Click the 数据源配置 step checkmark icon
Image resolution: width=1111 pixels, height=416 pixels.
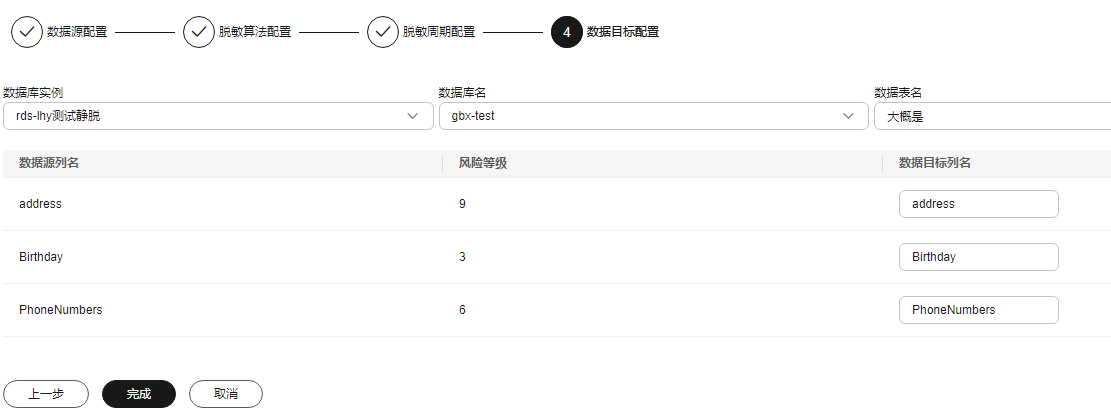pos(27,32)
